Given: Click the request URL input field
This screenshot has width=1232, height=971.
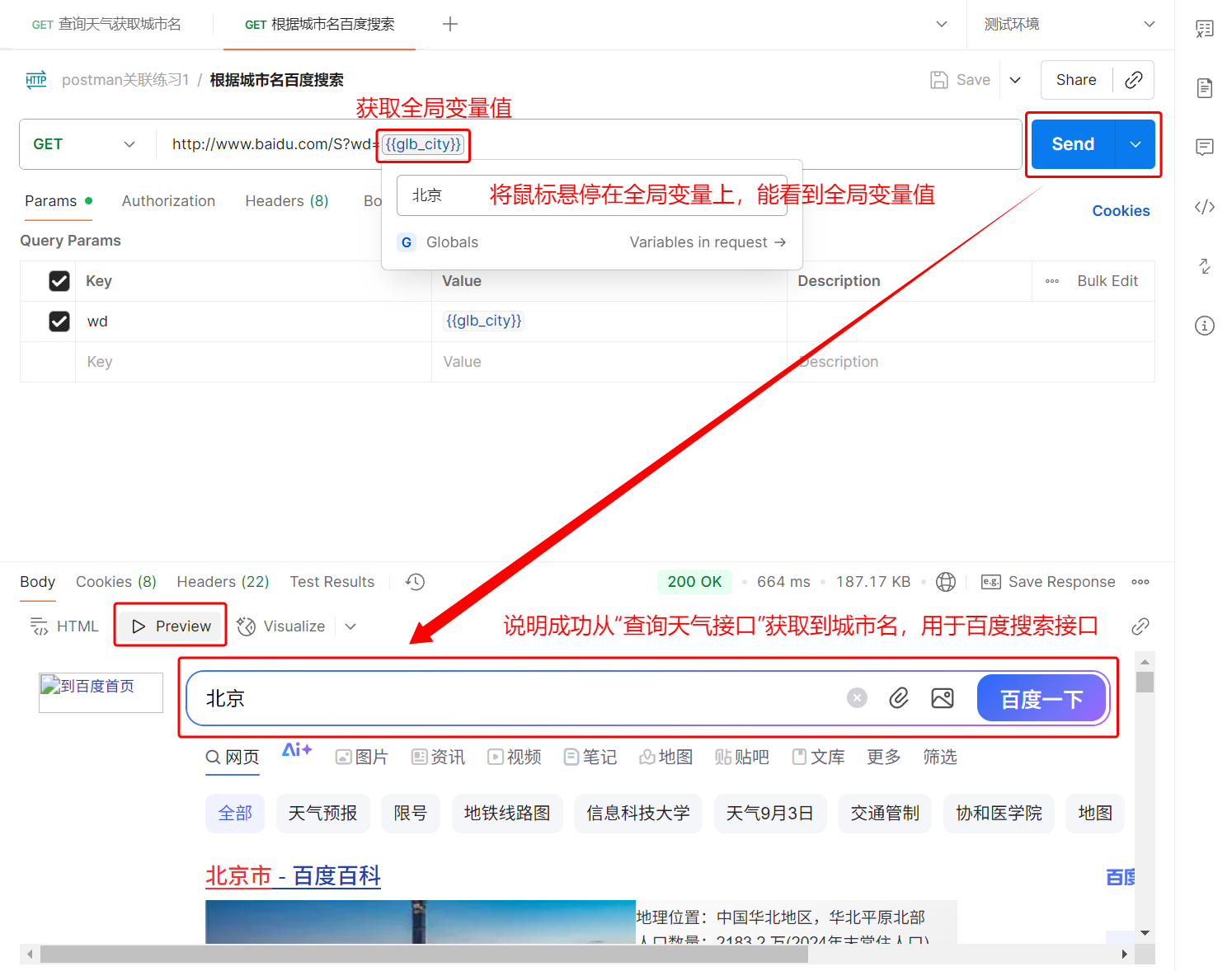Looking at the screenshot, I should 589,144.
